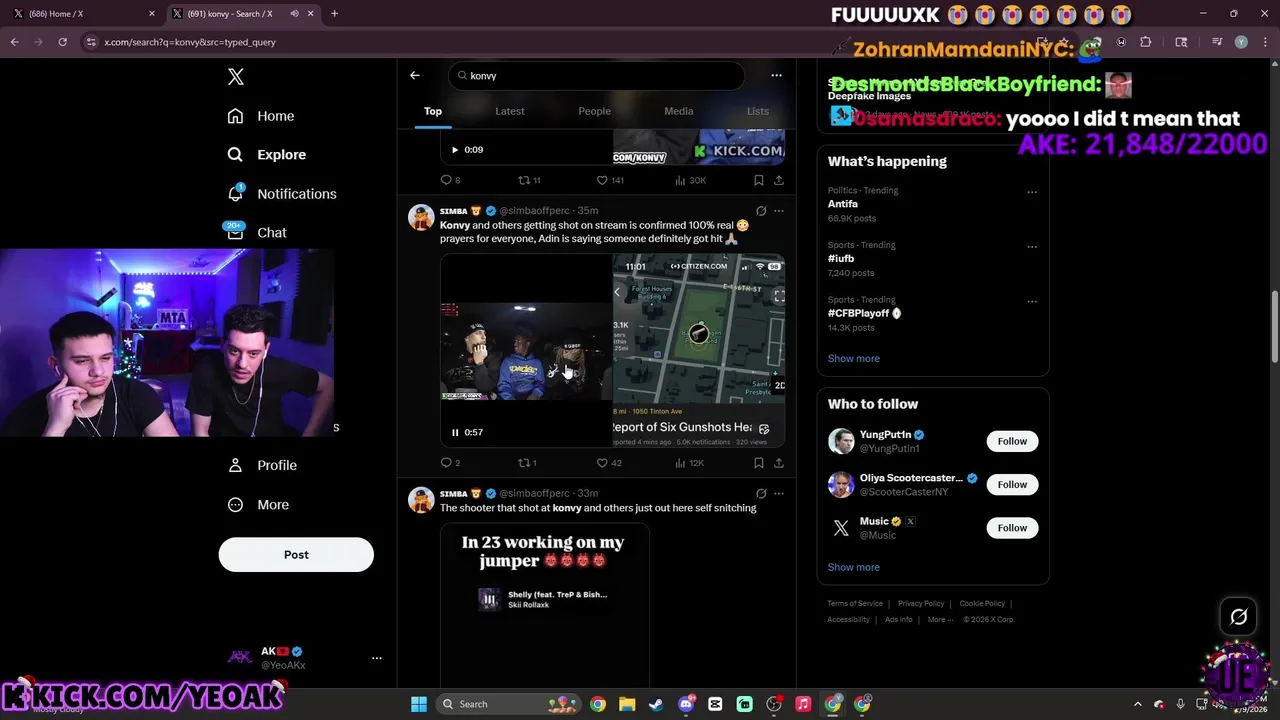The image size is (1280, 720).
Task: Open account options next to AK profile
Action: (x=377, y=658)
